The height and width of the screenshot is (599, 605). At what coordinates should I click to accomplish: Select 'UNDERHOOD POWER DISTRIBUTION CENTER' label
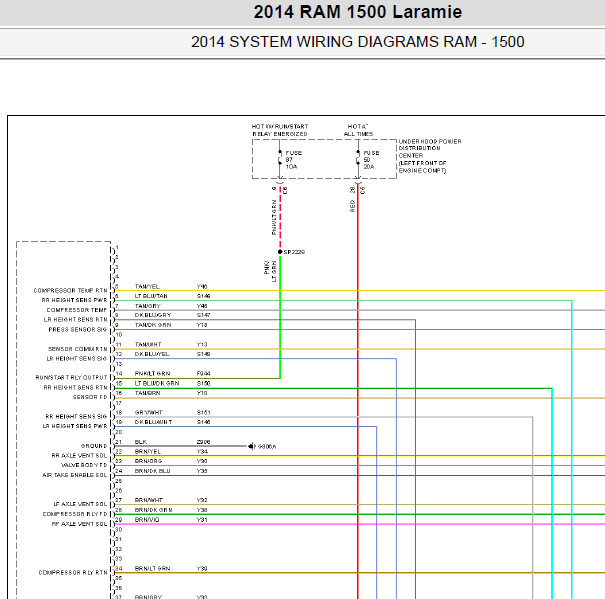coord(430,156)
